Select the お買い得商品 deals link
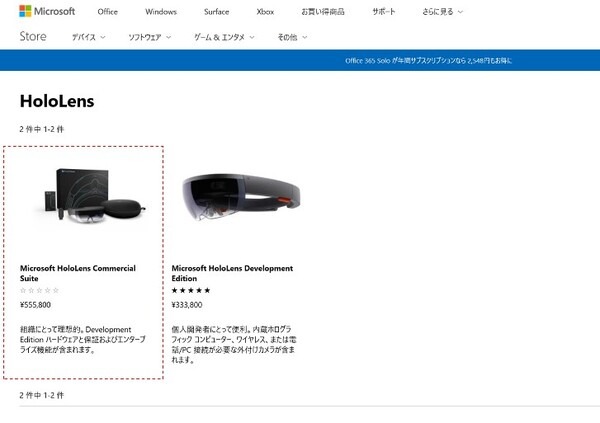The image size is (600, 423). click(324, 12)
